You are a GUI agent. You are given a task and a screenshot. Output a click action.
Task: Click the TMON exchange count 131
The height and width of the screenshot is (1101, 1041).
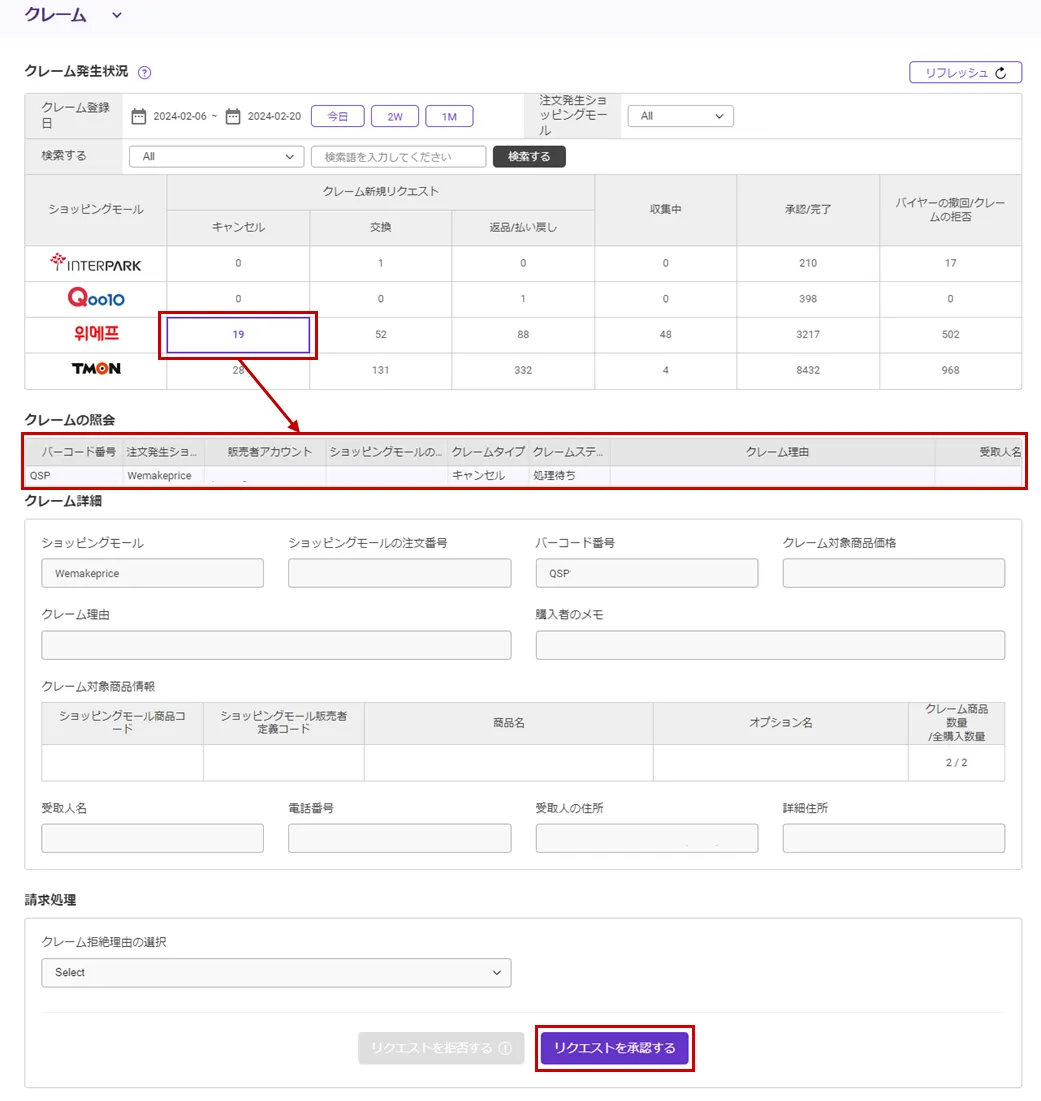(x=380, y=370)
